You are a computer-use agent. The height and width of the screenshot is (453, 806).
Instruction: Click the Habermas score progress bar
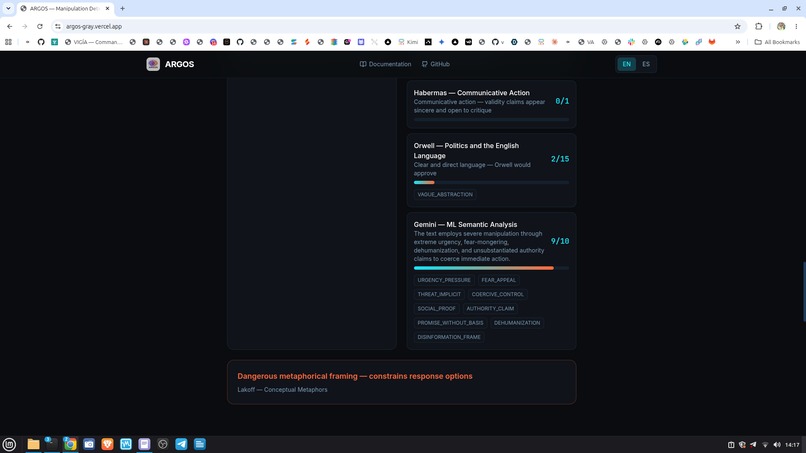[x=491, y=119]
